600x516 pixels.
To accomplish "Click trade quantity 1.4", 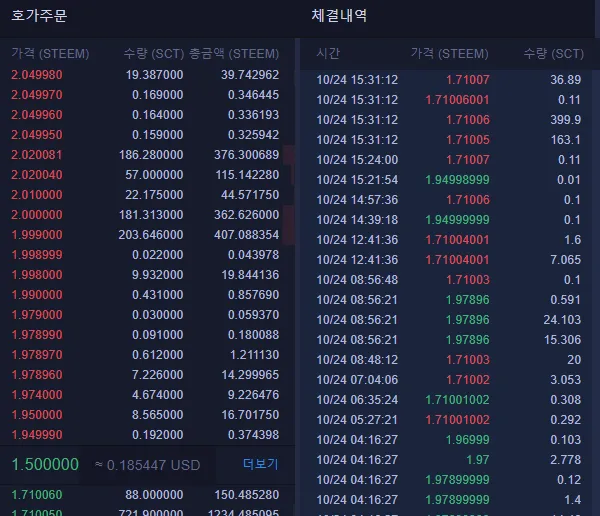I will (x=572, y=500).
